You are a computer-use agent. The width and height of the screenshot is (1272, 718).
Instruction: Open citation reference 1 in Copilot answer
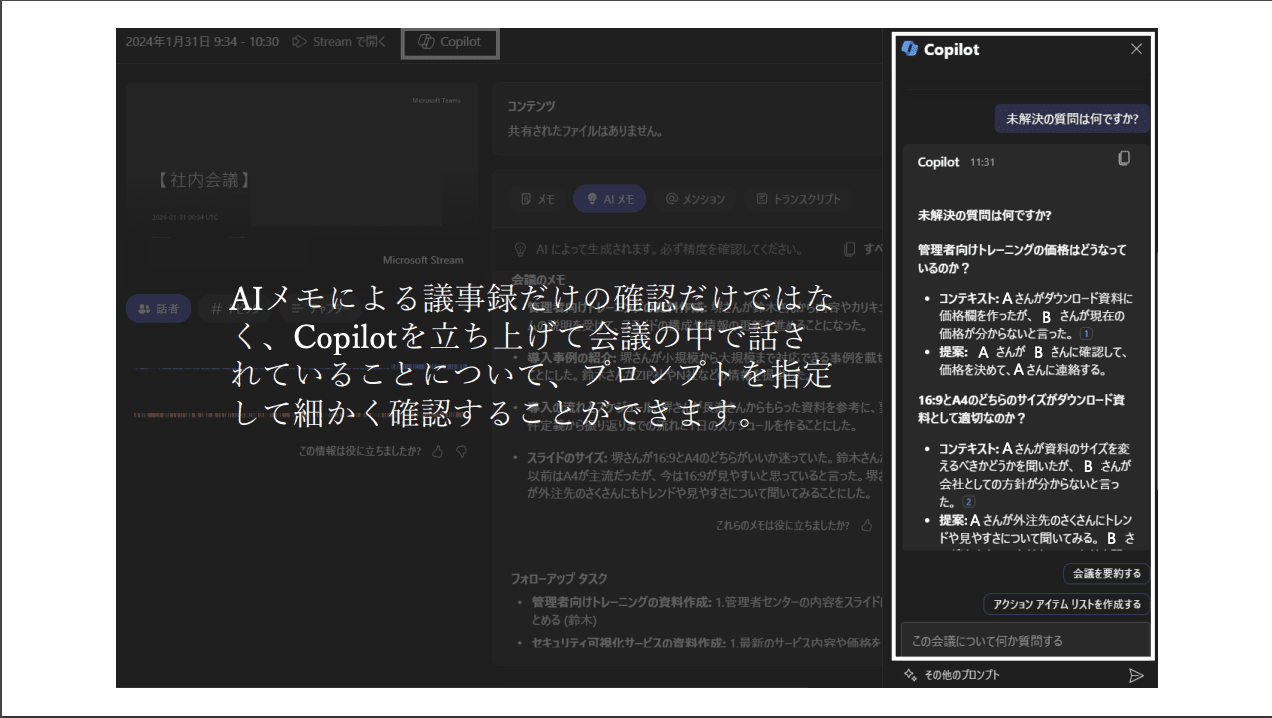click(x=1086, y=334)
